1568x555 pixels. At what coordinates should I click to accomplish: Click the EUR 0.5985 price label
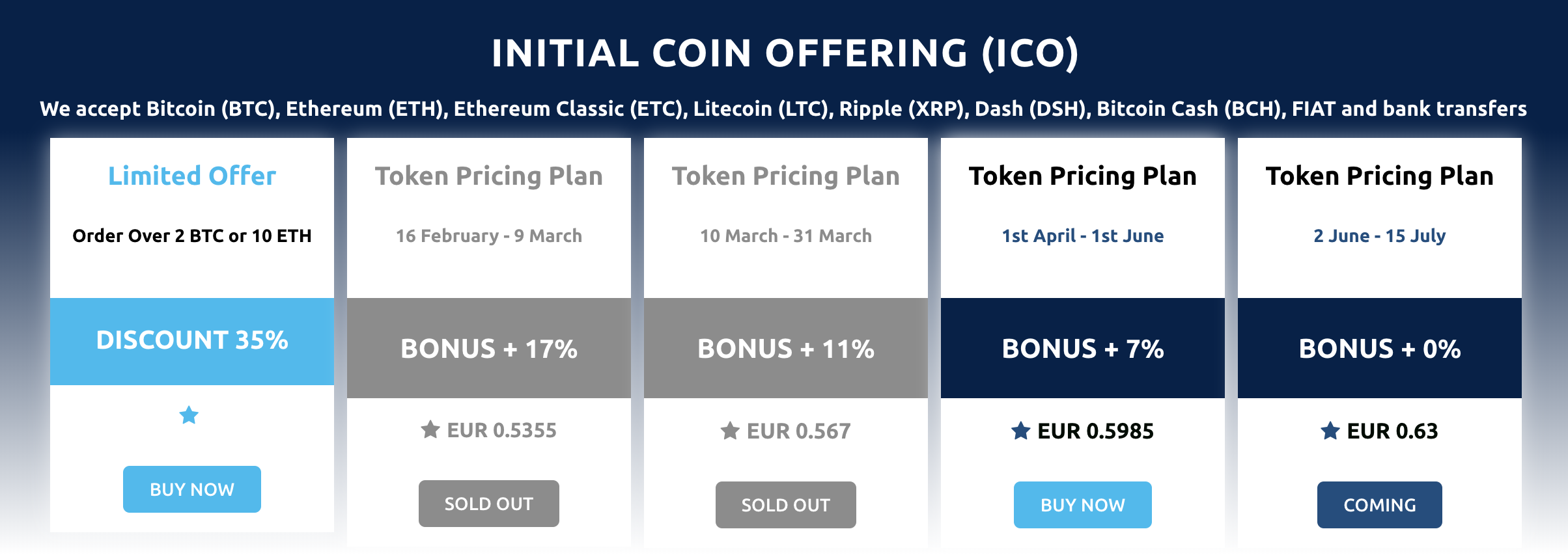[x=1095, y=431]
